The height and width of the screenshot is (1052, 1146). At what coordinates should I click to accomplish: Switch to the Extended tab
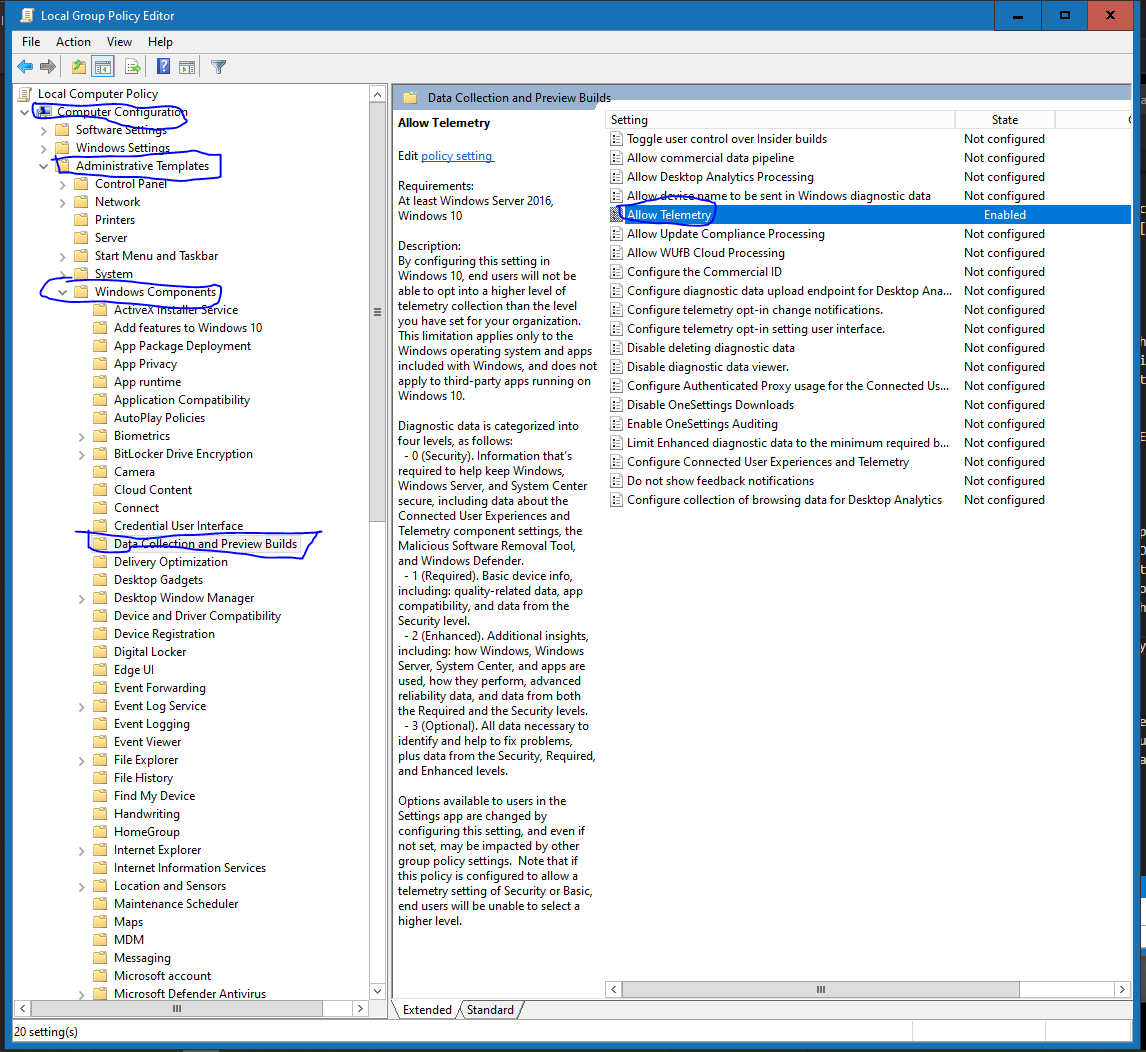click(x=428, y=1010)
